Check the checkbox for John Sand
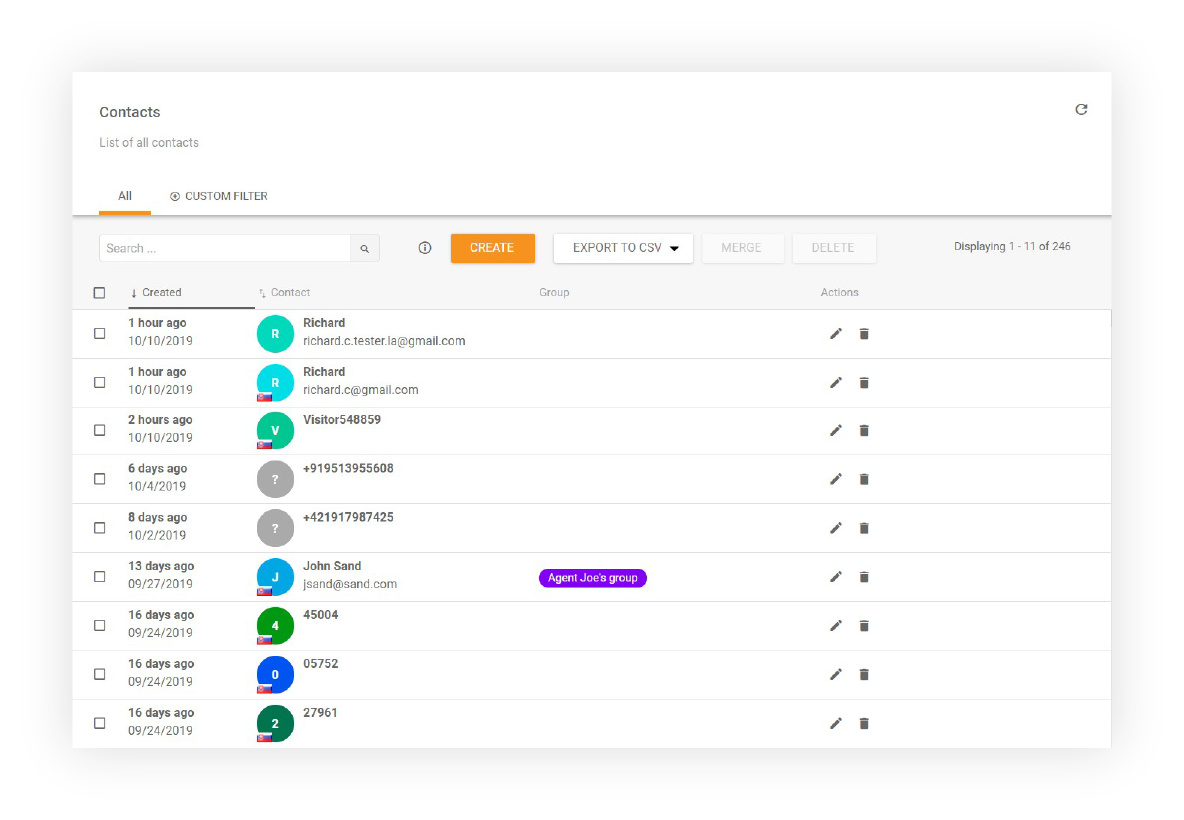 [99, 576]
